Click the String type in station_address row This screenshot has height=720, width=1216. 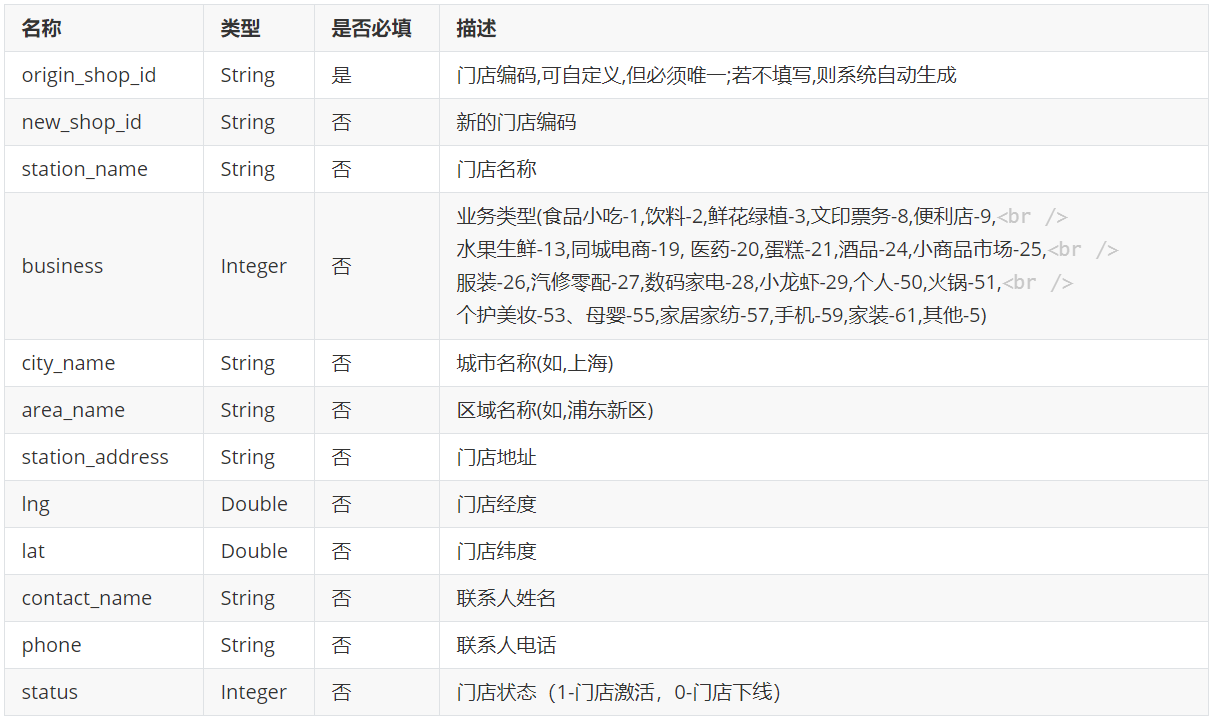click(x=248, y=457)
